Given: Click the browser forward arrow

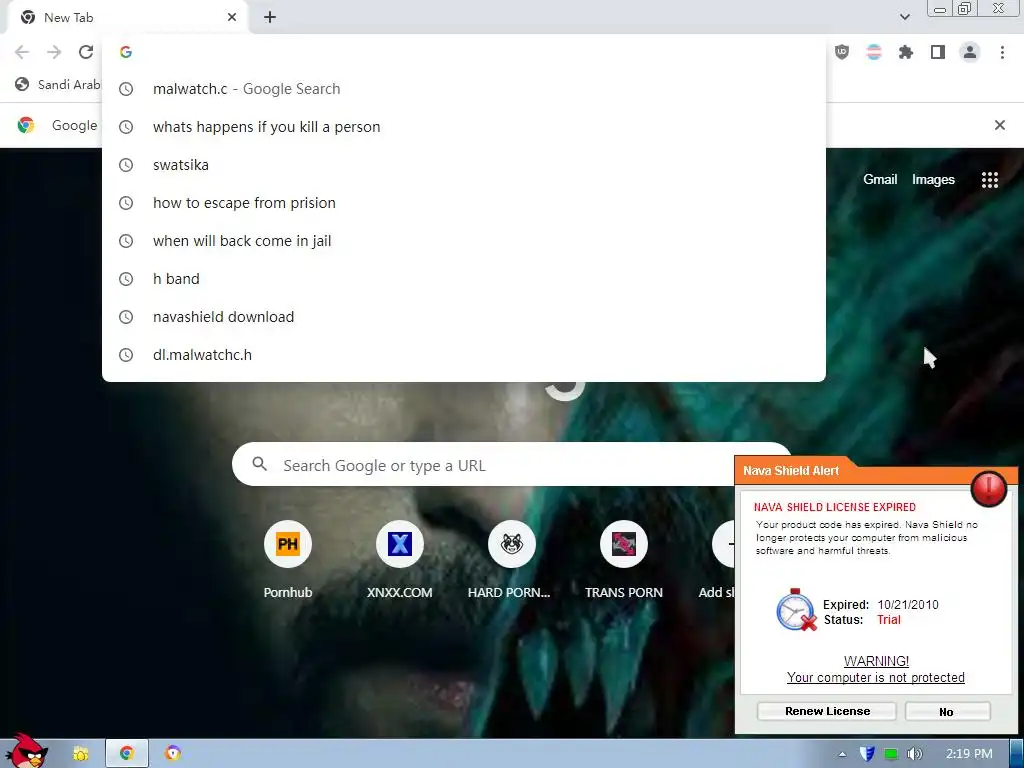Looking at the screenshot, I should pos(54,52).
